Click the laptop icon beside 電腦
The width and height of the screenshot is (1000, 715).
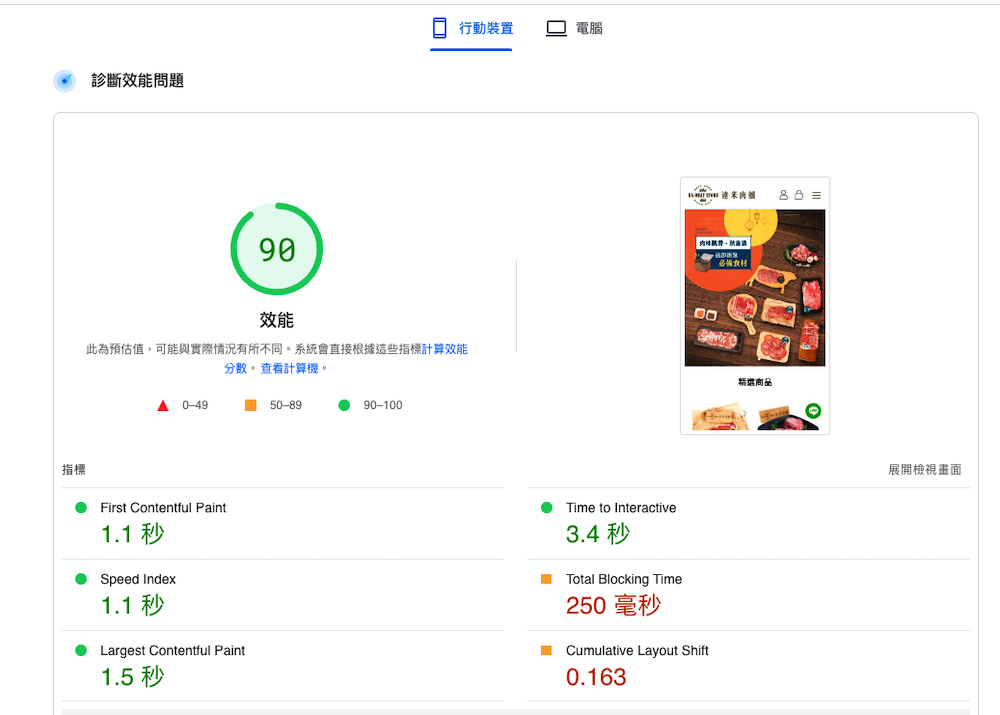coord(556,29)
